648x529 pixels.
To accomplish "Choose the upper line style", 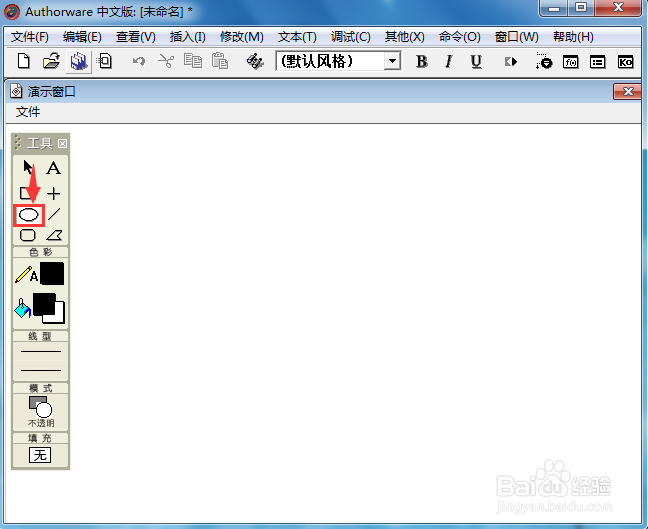I will point(41,352).
